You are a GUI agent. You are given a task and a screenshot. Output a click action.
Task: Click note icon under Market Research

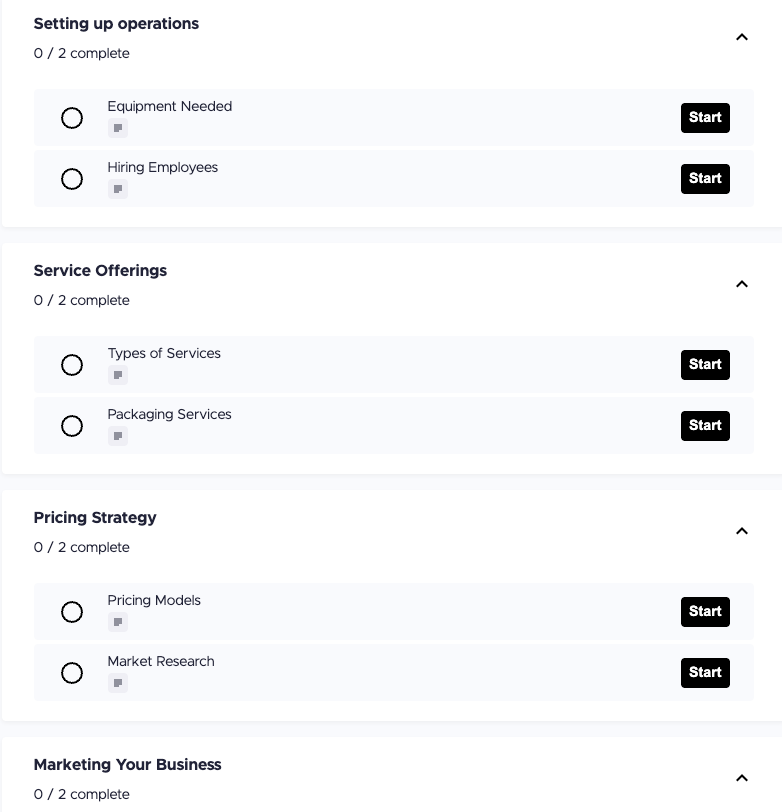[118, 684]
